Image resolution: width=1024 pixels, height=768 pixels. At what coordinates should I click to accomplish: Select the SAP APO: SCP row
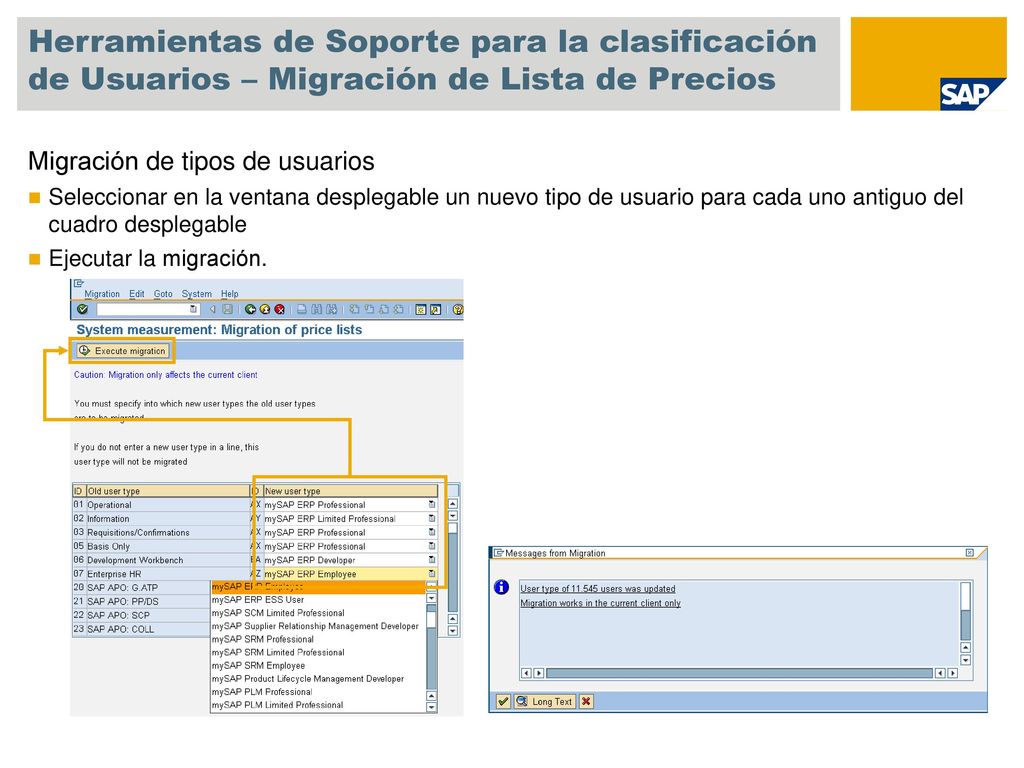[141, 615]
